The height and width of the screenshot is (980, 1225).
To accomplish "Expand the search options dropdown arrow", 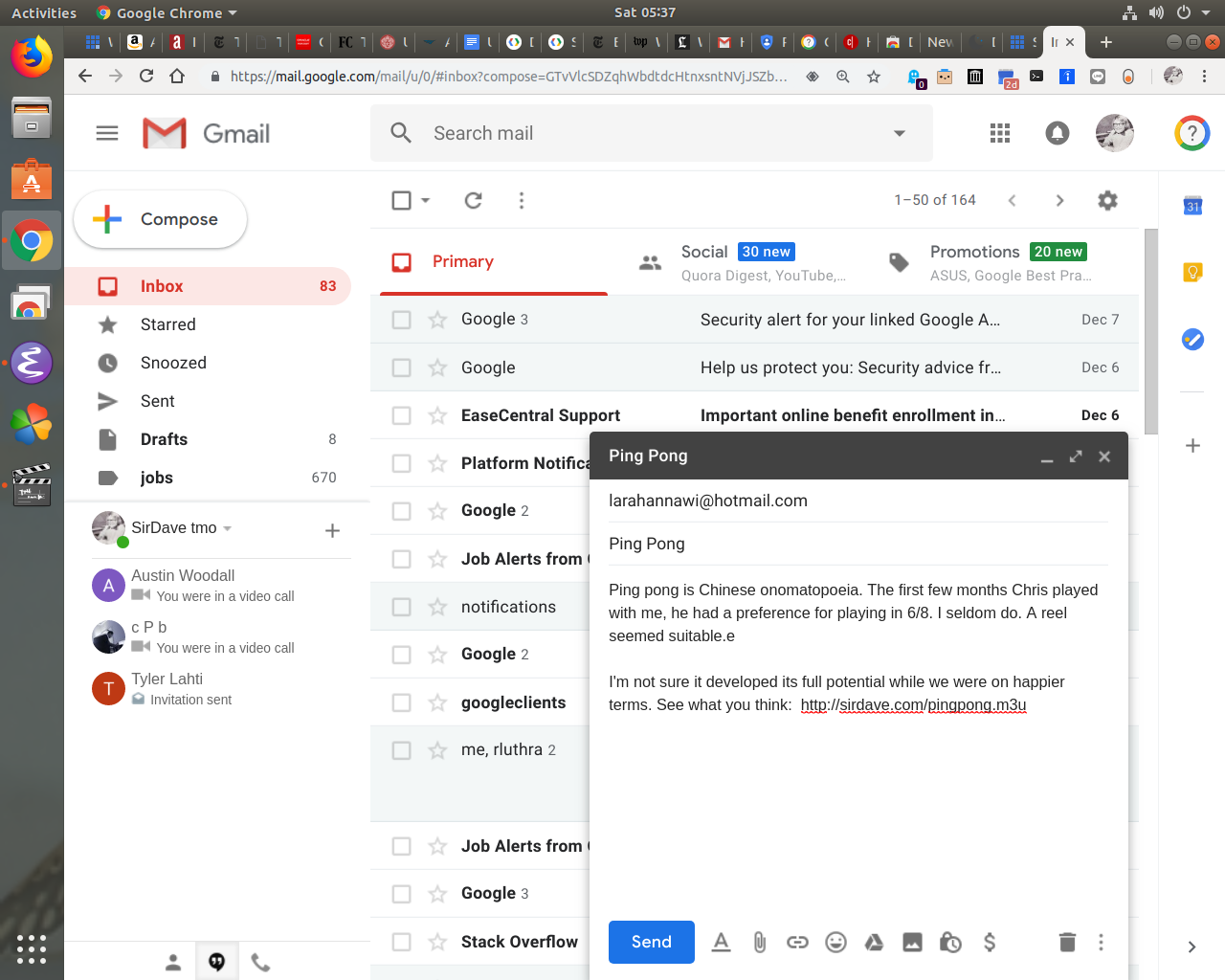I will click(899, 133).
